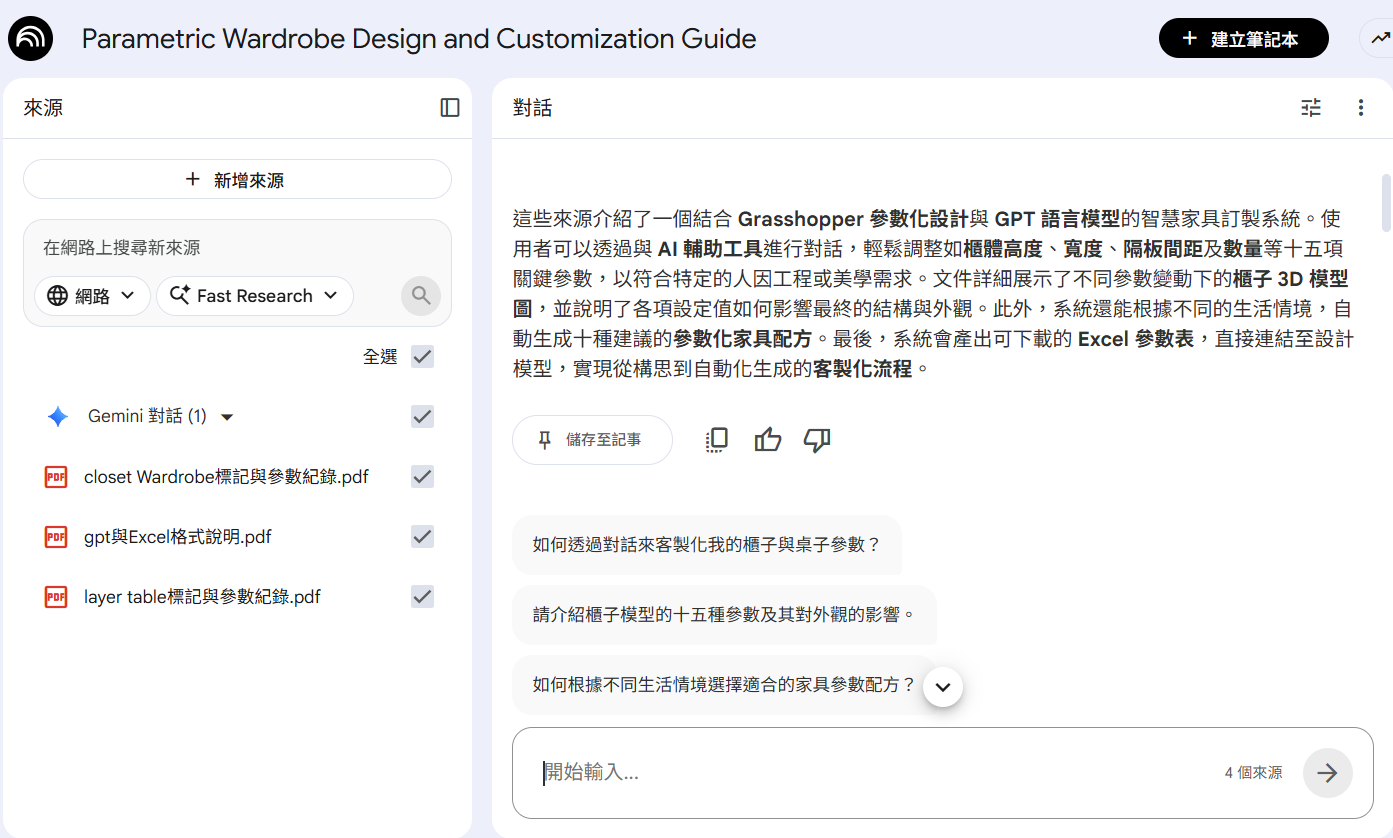This screenshot has height=838, width=1393.
Task: Toggle the 全選 checkbox
Action: coord(423,357)
